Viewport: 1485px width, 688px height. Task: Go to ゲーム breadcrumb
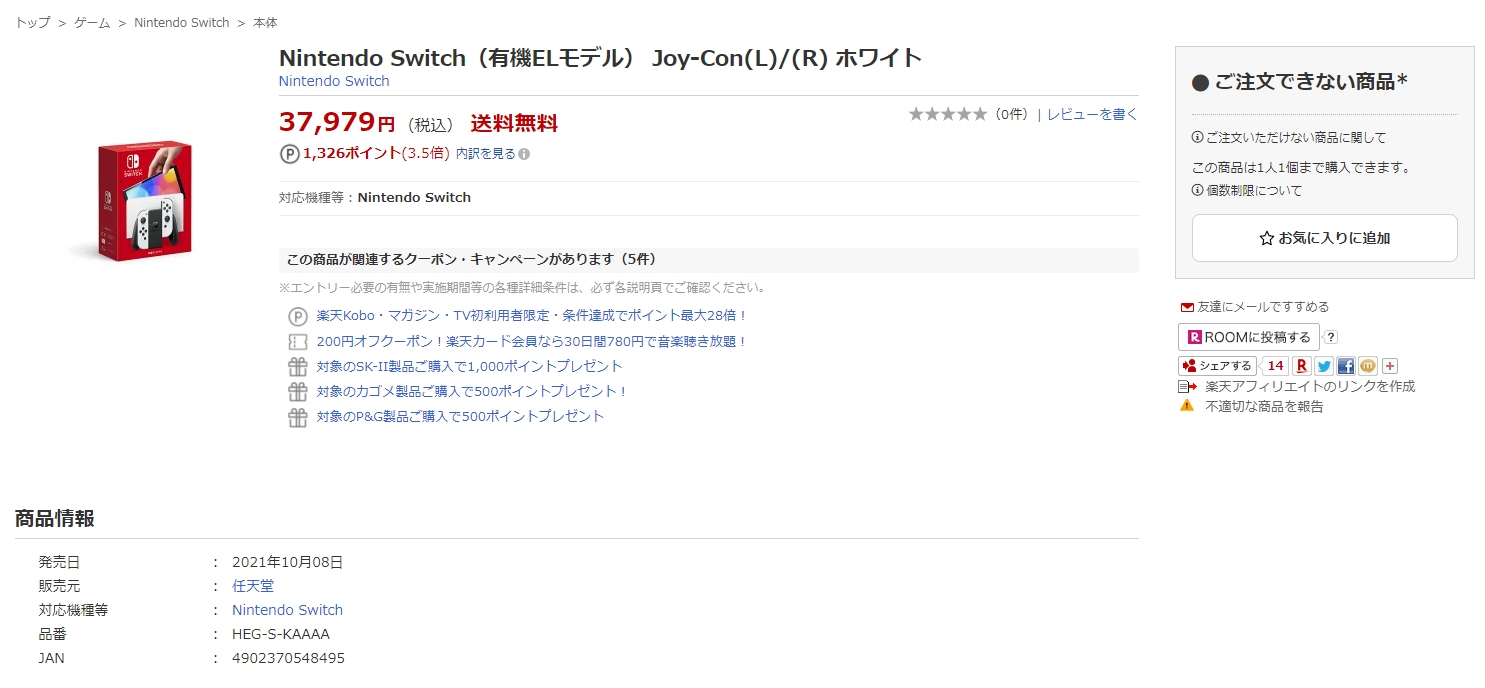pyautogui.click(x=92, y=22)
